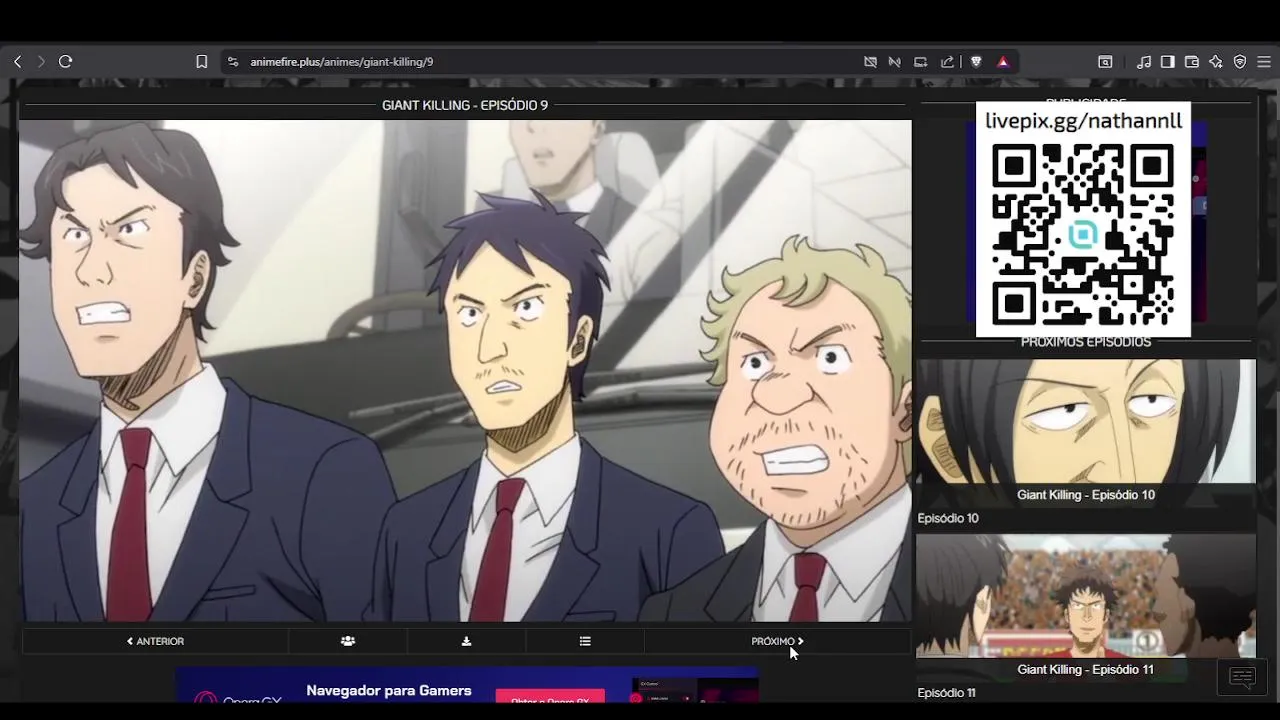Open site settings icon beside the URL
Viewport: 1280px width, 720px height.
pos(232,62)
